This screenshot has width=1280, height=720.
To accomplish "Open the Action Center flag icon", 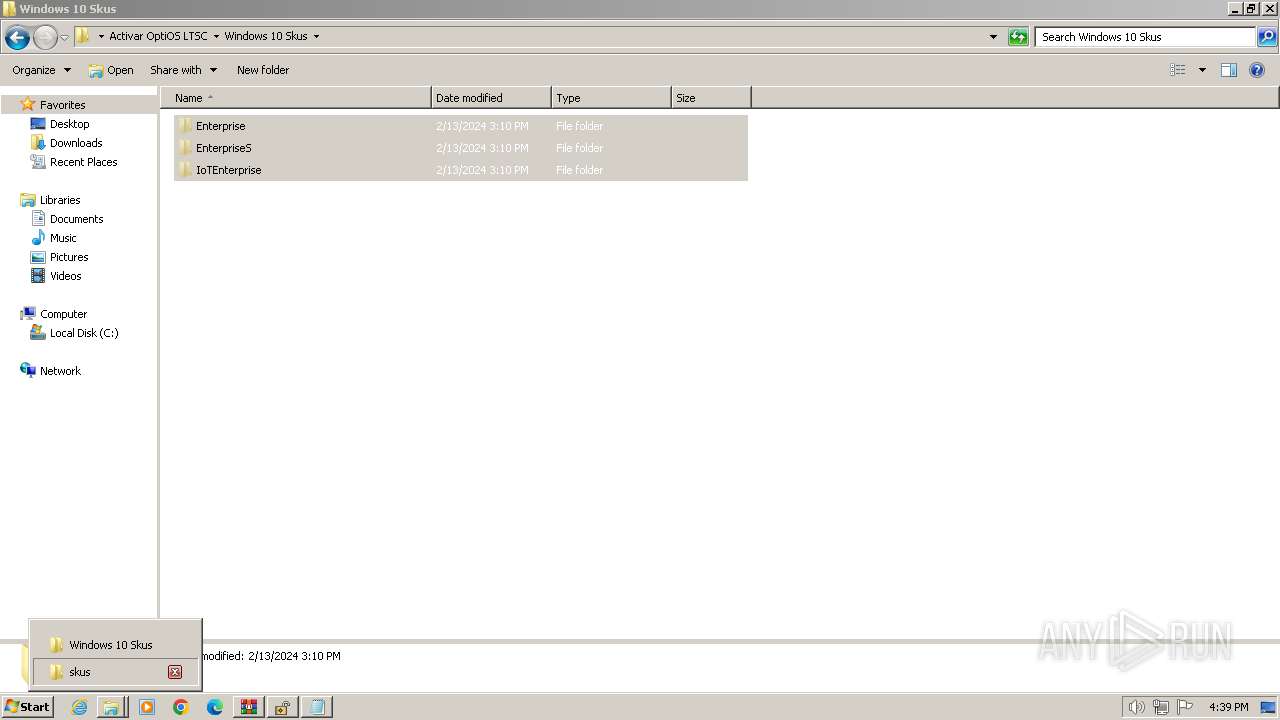I will [1185, 707].
